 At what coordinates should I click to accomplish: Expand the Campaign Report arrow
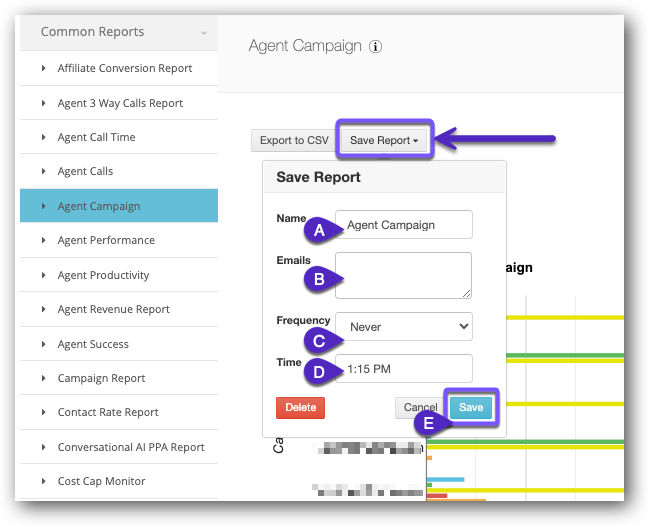(43, 378)
